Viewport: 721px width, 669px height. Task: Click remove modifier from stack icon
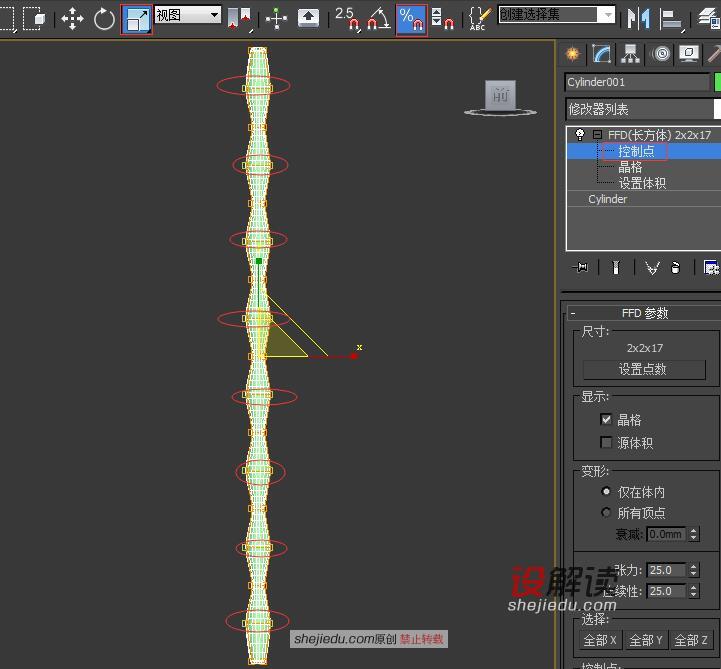pos(675,267)
